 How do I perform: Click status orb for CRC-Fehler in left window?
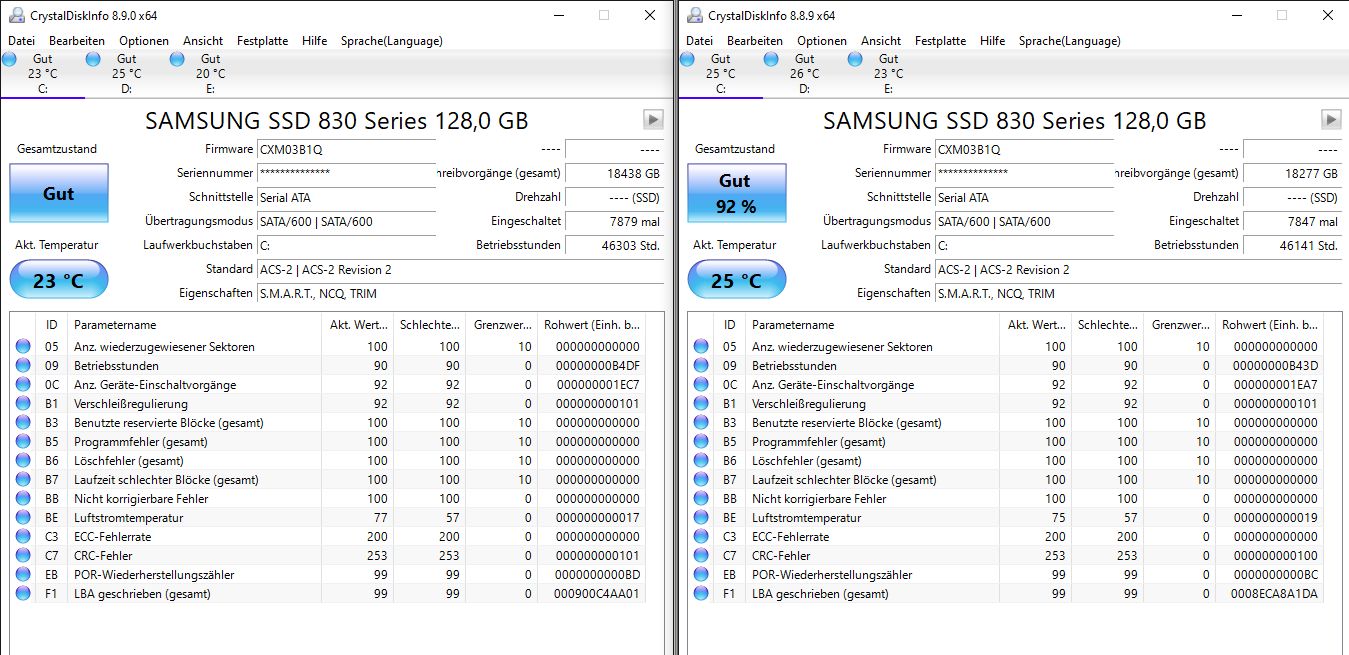pos(23,556)
